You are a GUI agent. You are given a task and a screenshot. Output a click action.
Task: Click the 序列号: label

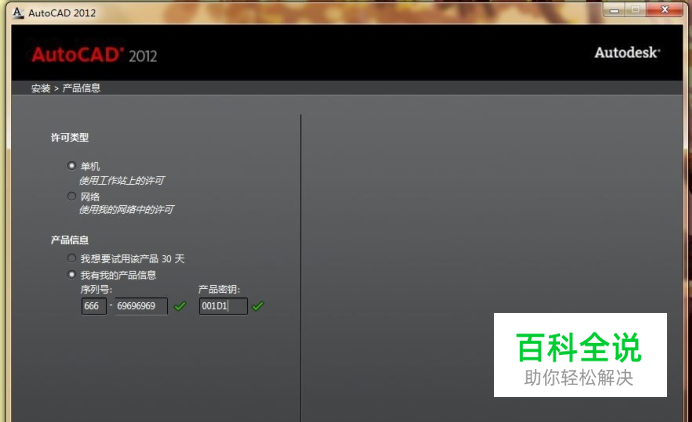tap(96, 290)
